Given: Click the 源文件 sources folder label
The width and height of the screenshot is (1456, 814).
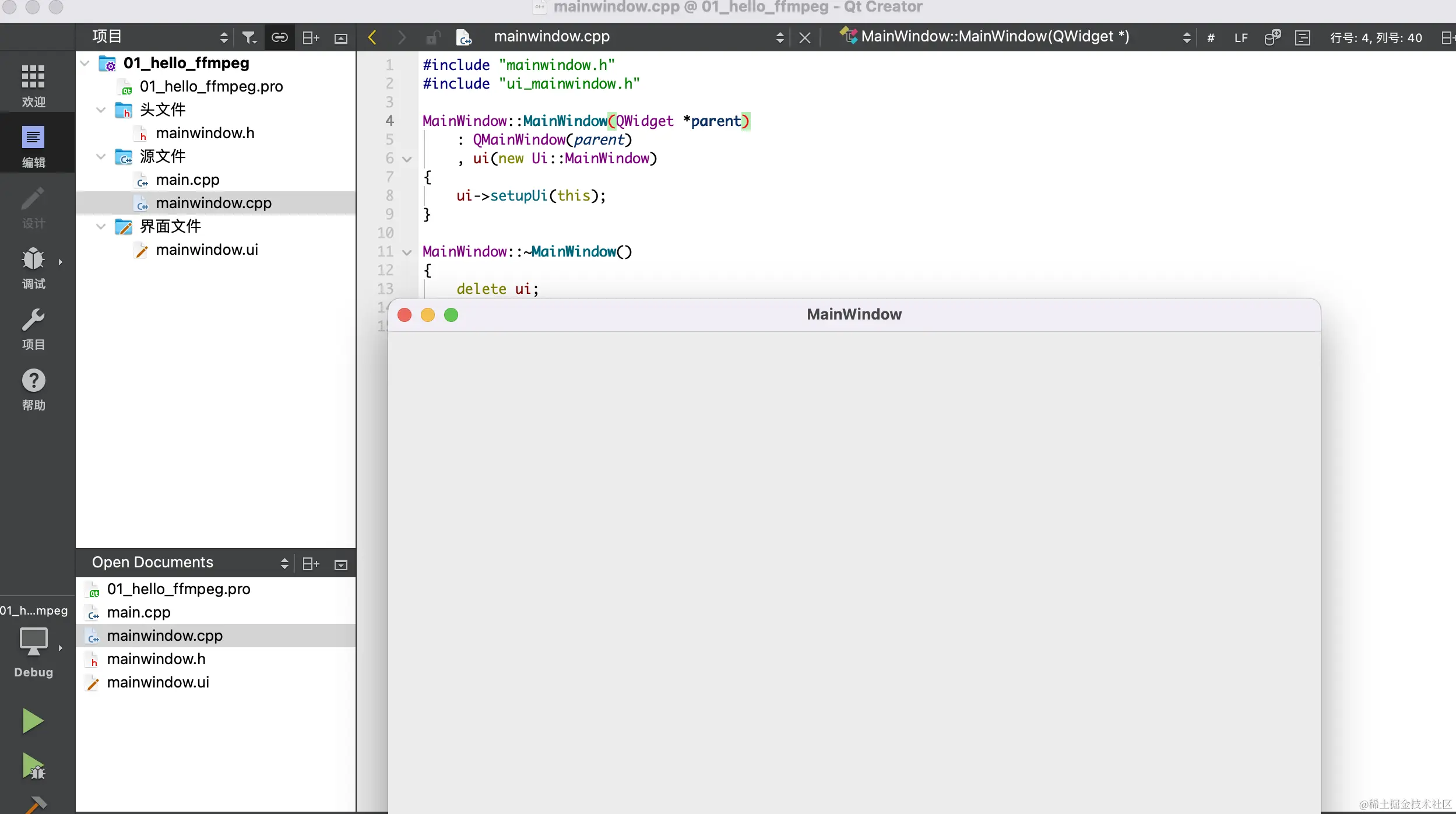Looking at the screenshot, I should (163, 156).
